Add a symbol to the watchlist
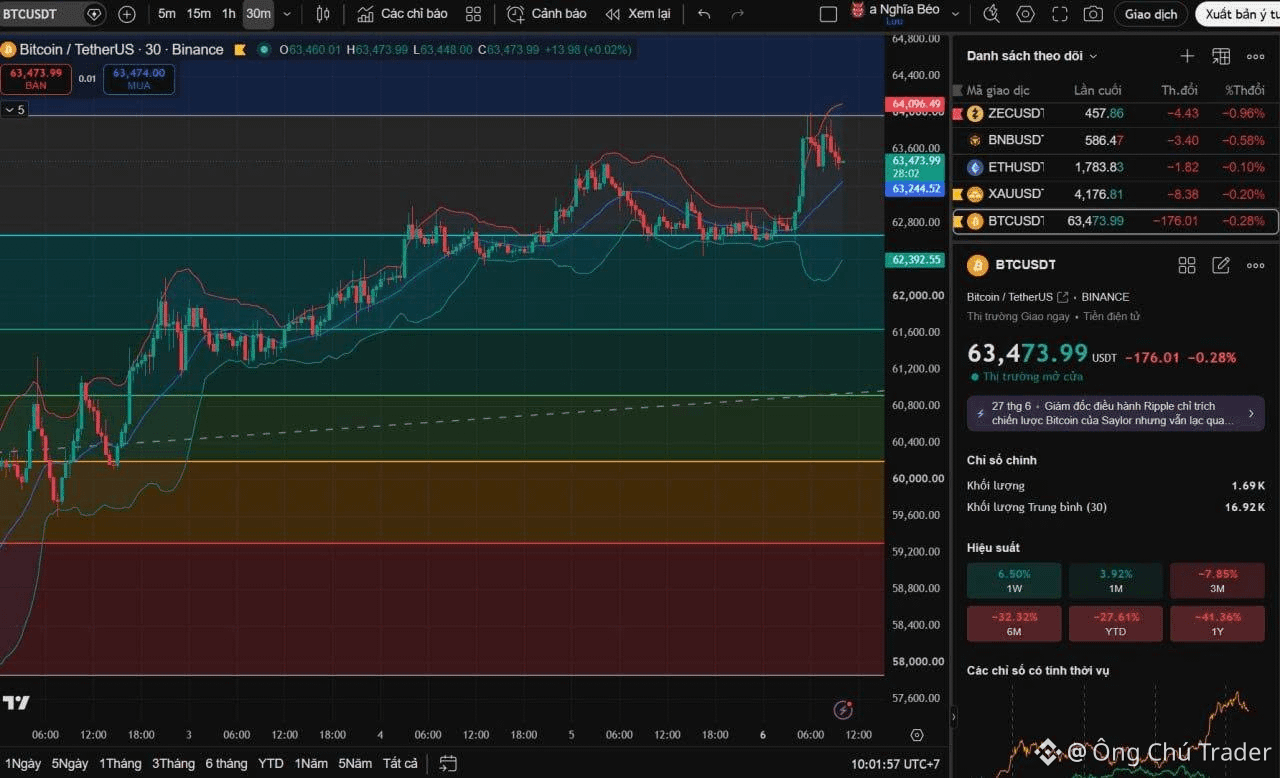1280x778 pixels. [x=1187, y=56]
